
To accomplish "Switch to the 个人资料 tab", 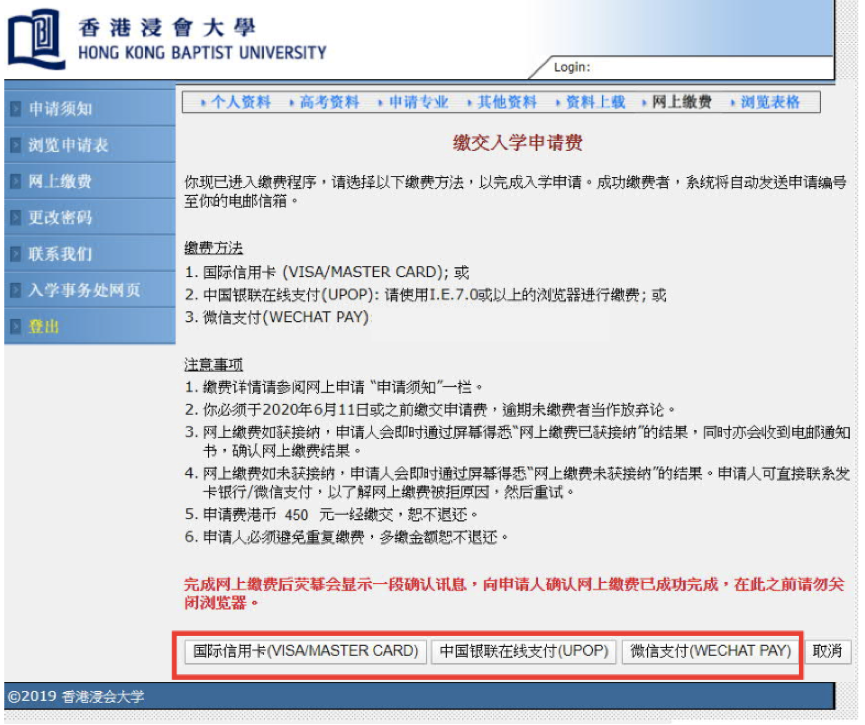I will click(x=240, y=102).
